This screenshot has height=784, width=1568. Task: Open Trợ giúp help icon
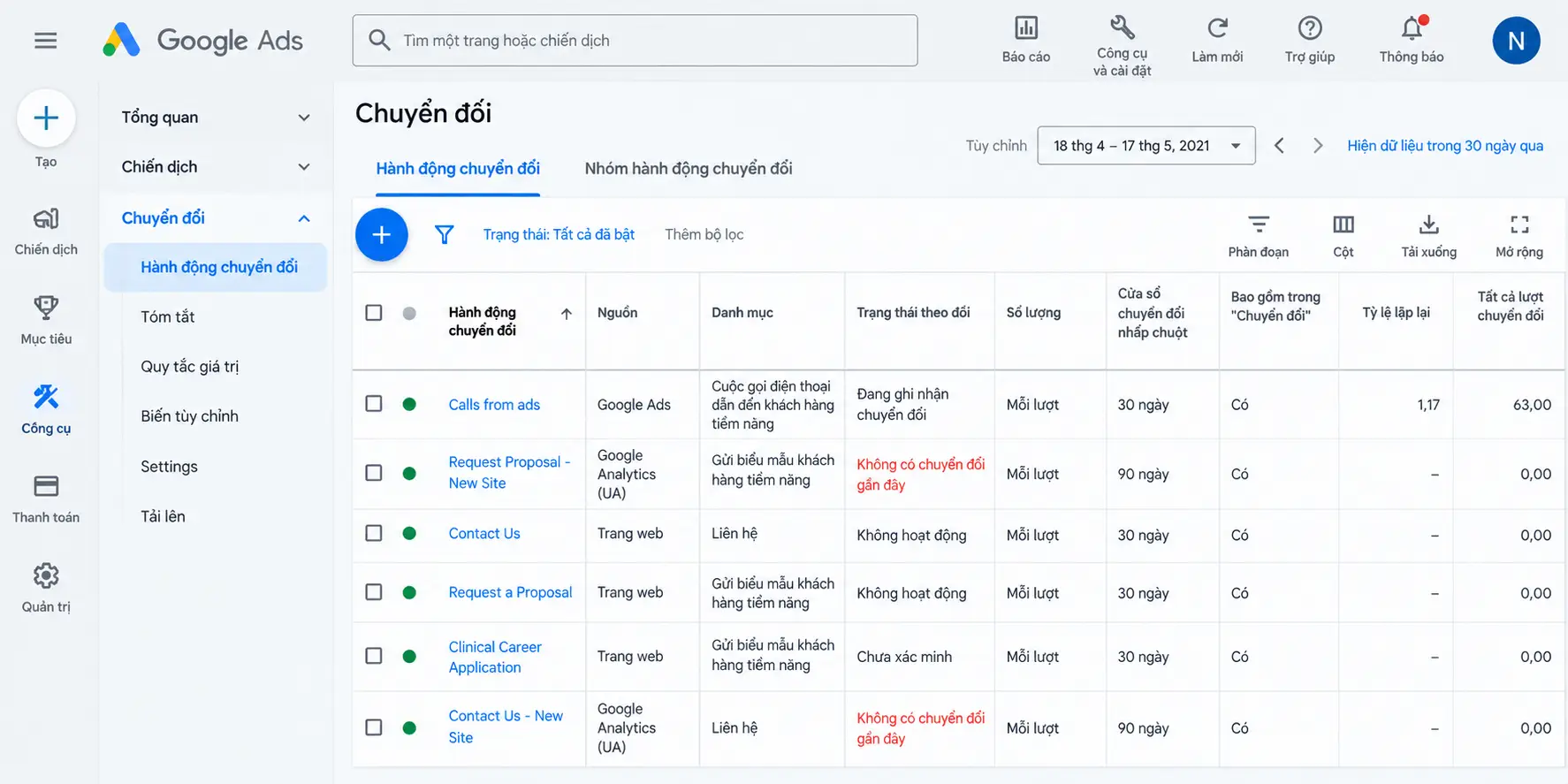pyautogui.click(x=1310, y=28)
